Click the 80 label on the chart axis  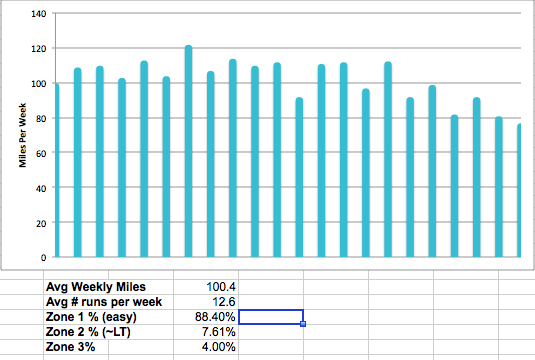click(x=41, y=119)
